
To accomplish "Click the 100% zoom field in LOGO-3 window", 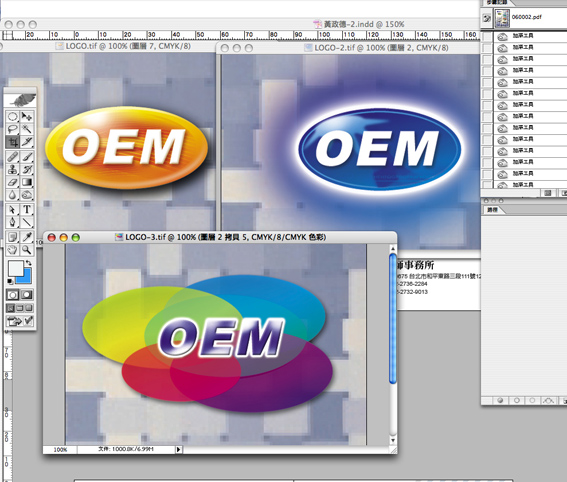I will 60,449.
